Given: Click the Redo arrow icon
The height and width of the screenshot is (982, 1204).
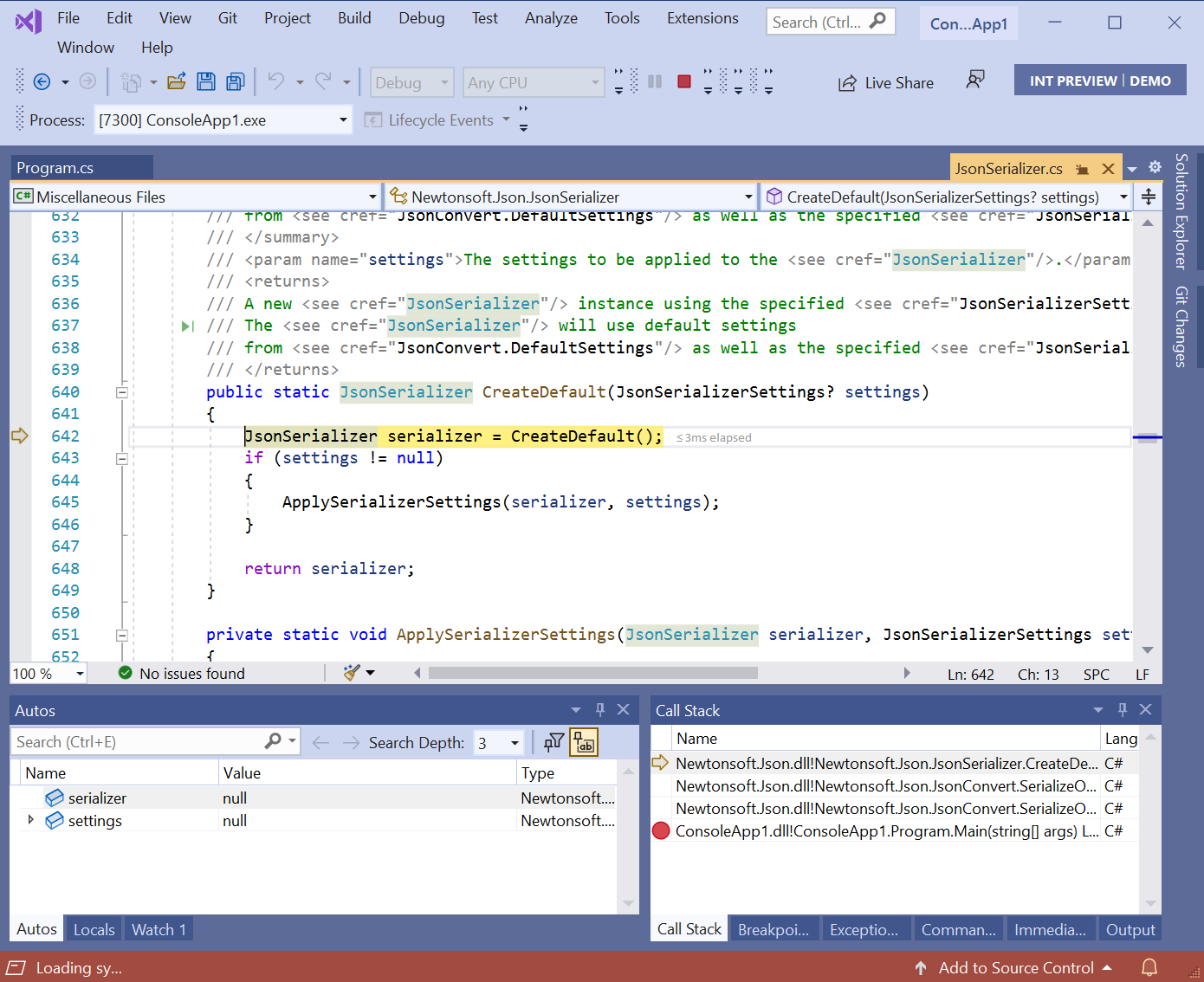Looking at the screenshot, I should click(x=323, y=81).
